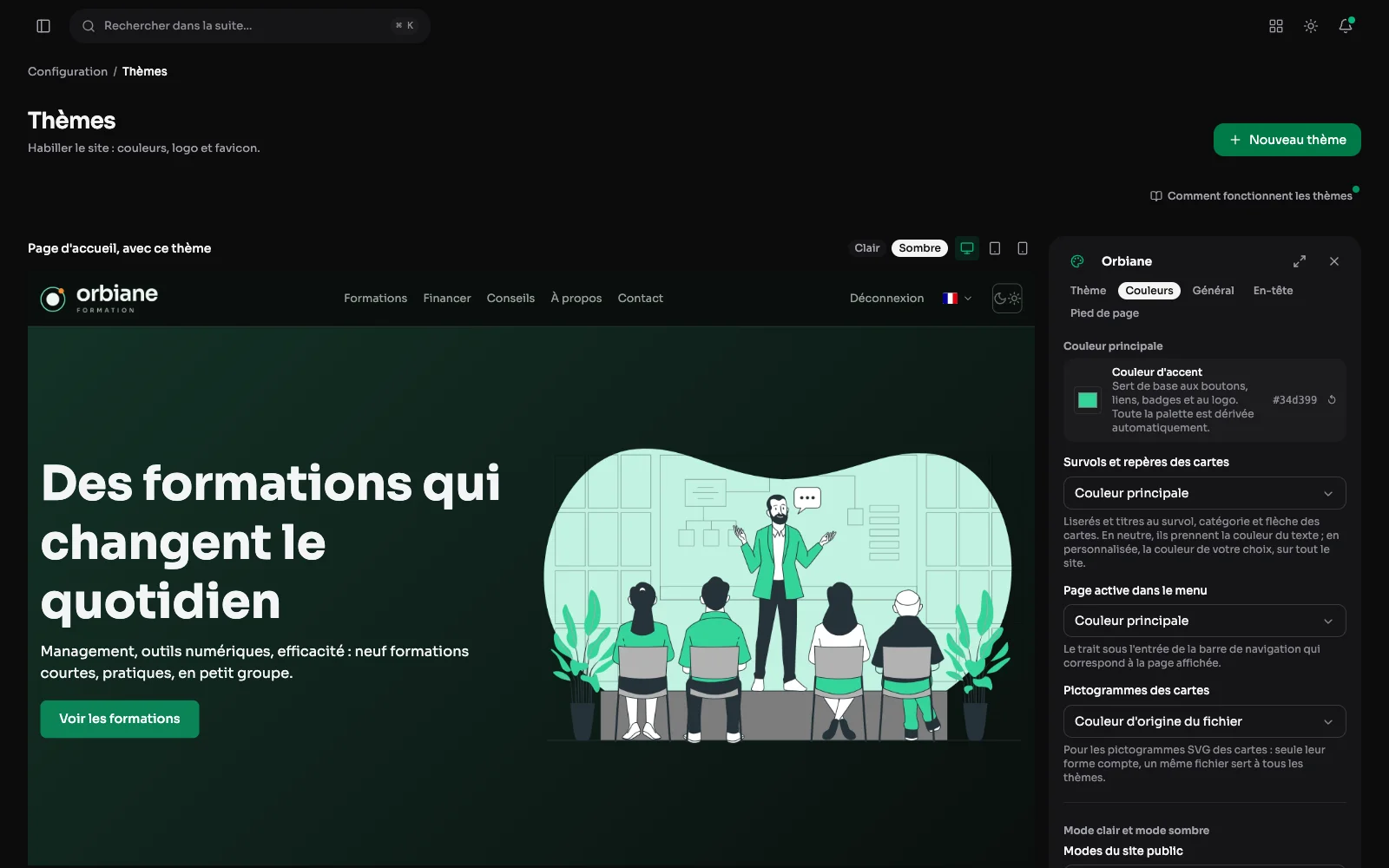Toggle dark/light mode in site preview
Screen dimensions: 1389x868
tap(1007, 299)
